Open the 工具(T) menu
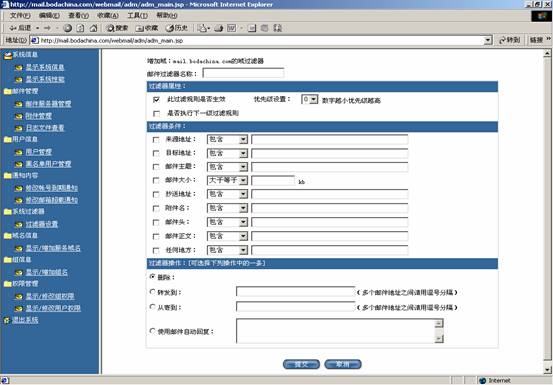 click(x=137, y=16)
